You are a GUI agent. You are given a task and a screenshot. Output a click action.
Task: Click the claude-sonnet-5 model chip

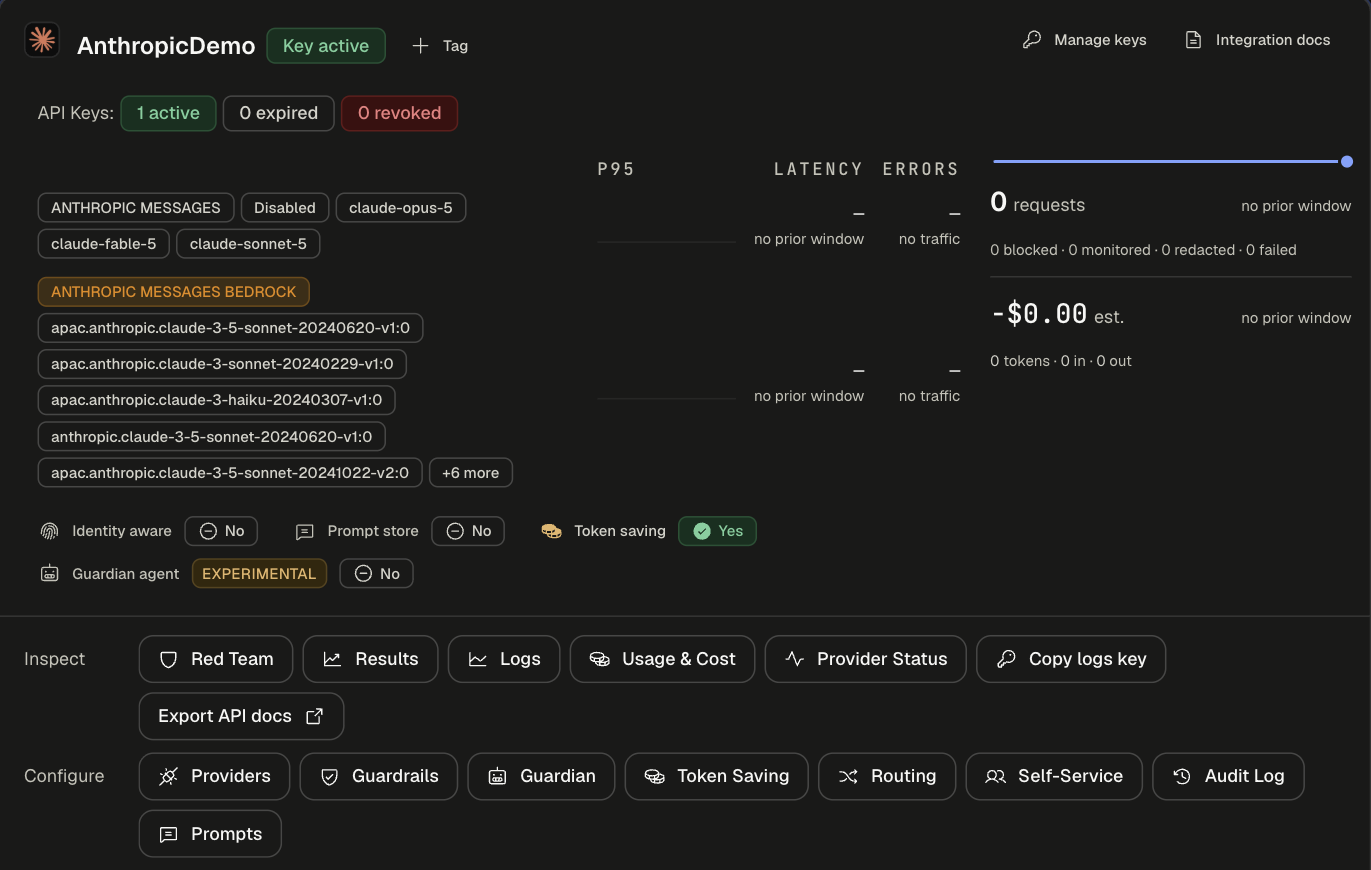248,244
